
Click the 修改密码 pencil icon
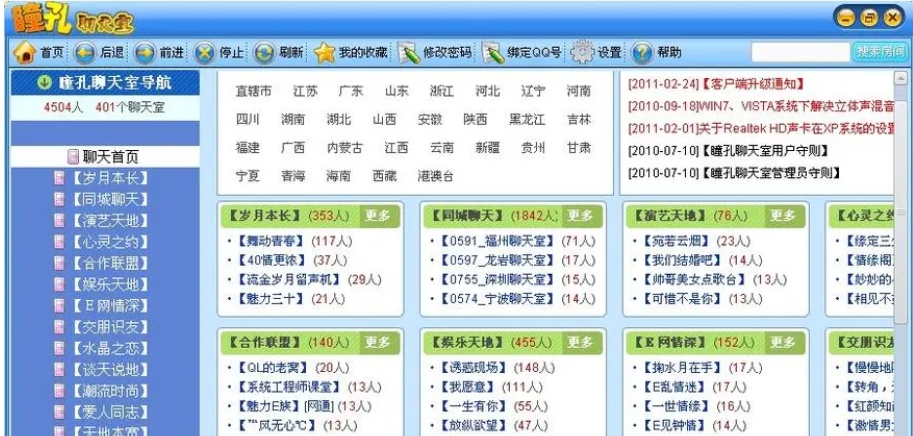[409, 53]
